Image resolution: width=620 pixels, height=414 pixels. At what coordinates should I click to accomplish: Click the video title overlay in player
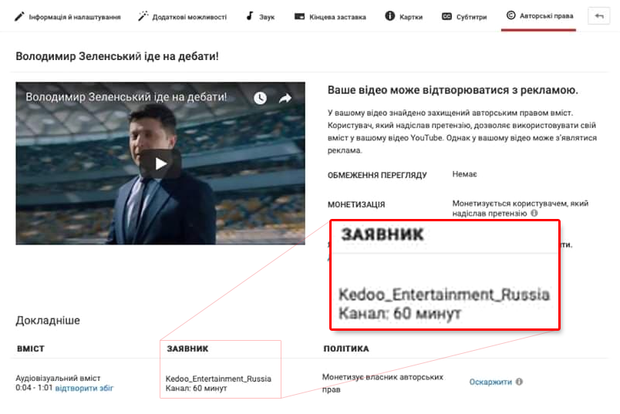coord(126,99)
